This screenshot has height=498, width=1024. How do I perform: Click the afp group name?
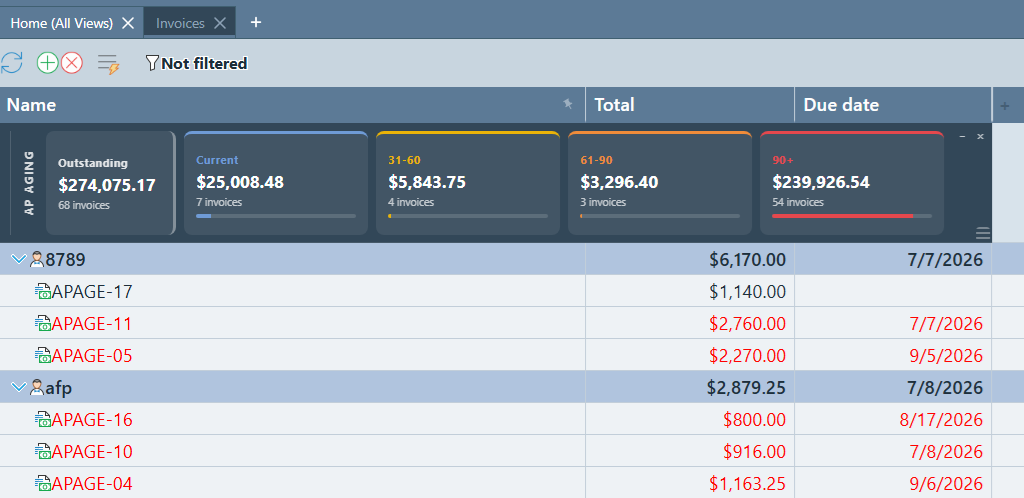tap(59, 388)
